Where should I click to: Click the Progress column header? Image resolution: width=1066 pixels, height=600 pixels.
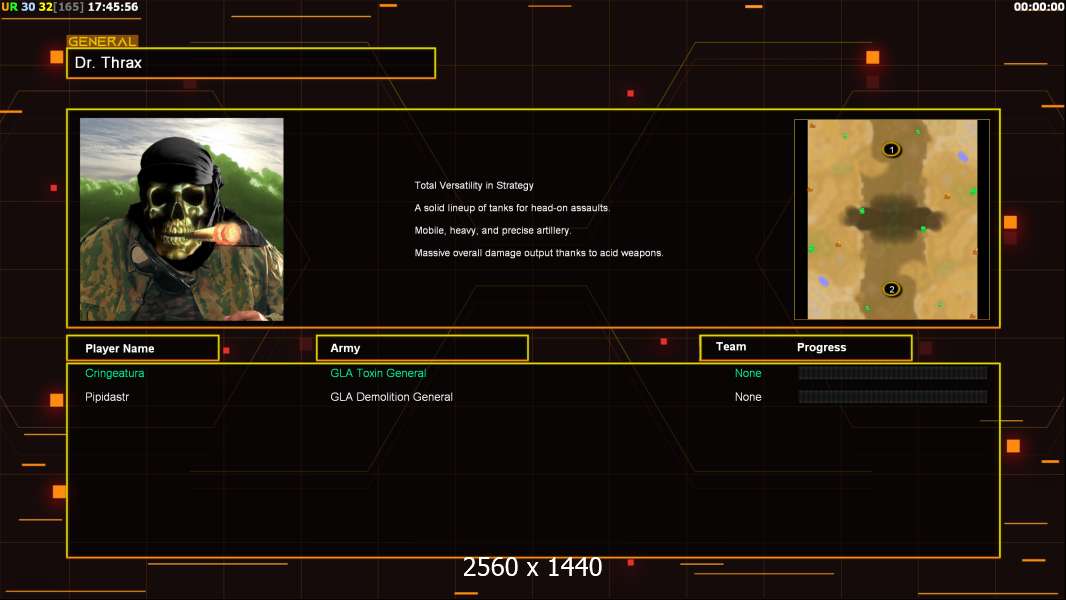coord(821,347)
